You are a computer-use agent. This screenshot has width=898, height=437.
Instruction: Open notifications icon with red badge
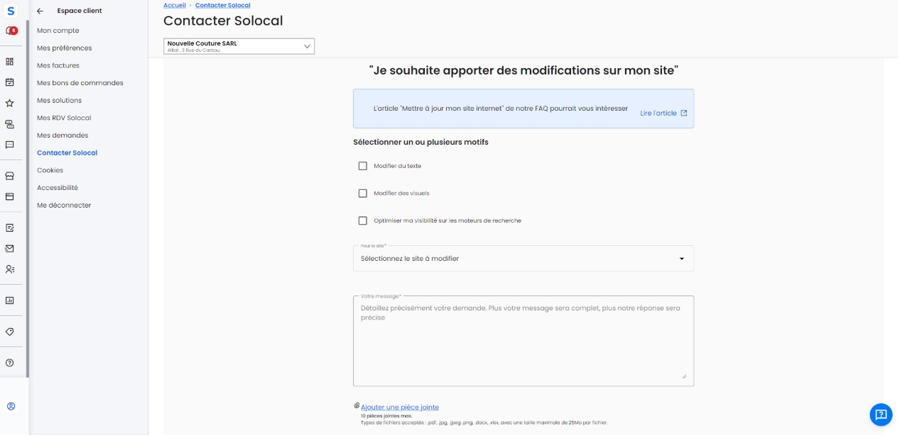11,31
